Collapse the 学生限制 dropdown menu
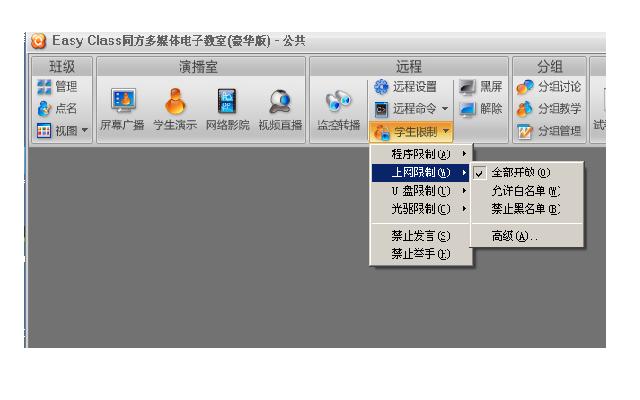Viewport: 640px width, 400px height. [x=412, y=131]
